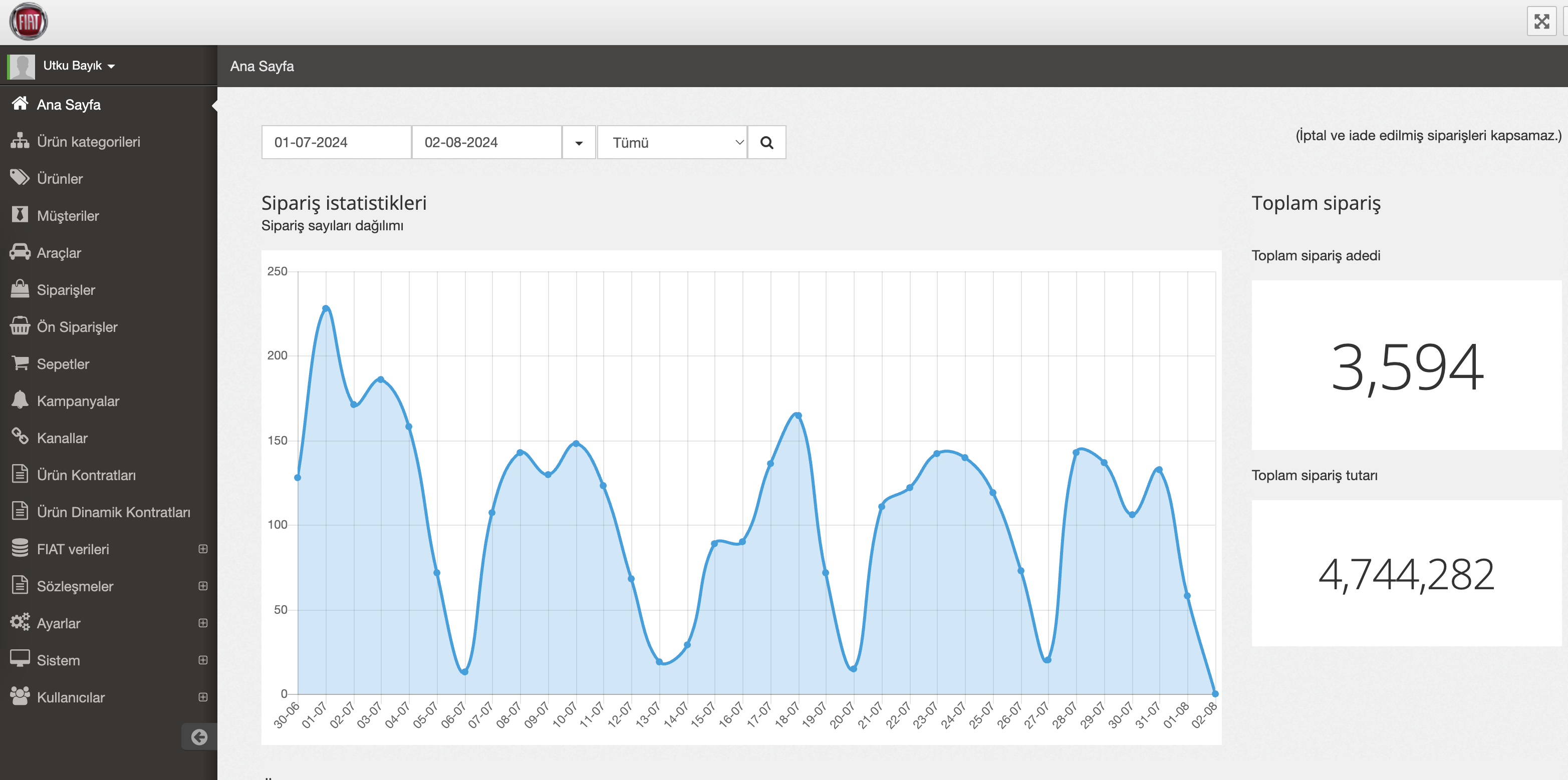Image resolution: width=1568 pixels, height=780 pixels.
Task: Expand the Sözleşmeler plus toggle
Action: pos(203,586)
